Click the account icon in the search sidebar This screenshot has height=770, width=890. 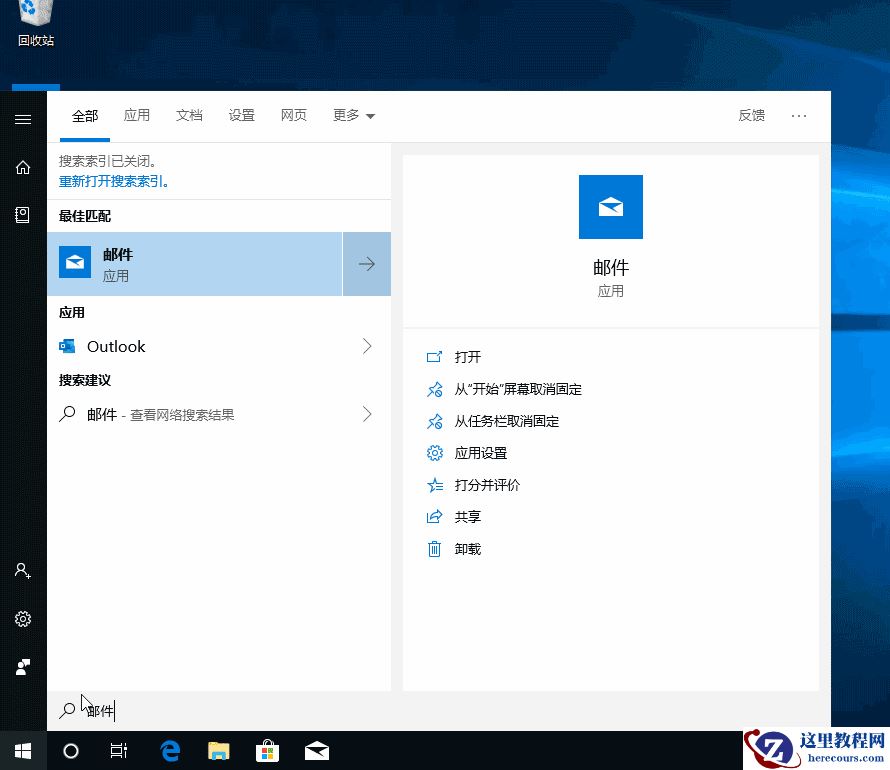[22, 570]
